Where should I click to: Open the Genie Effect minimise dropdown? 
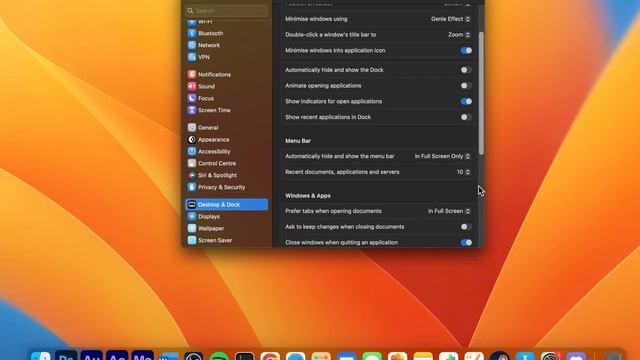click(x=451, y=19)
